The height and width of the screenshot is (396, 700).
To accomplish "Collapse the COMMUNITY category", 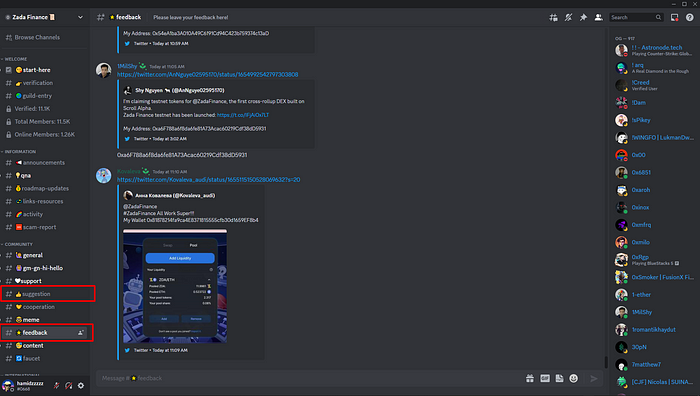I will [x=18, y=244].
